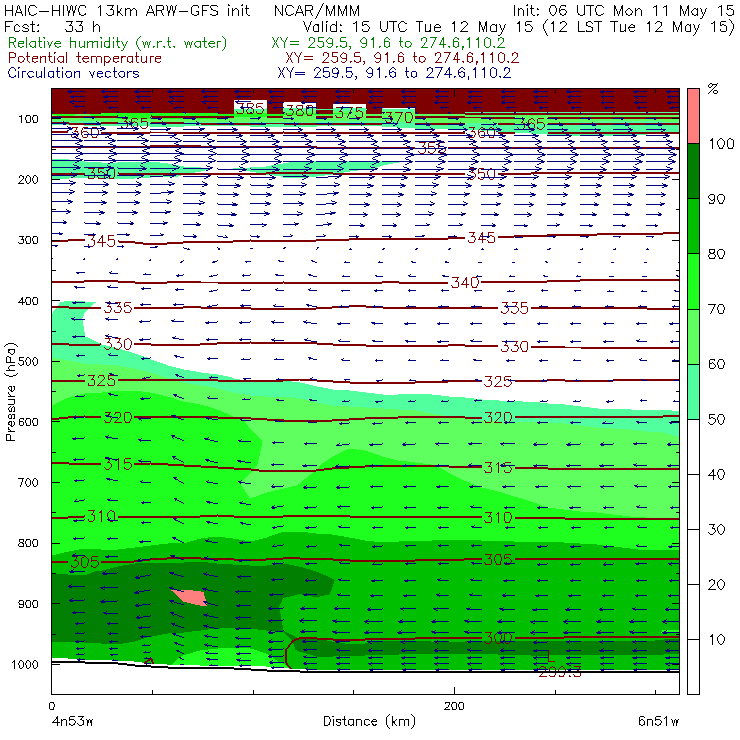This screenshot has height=740, width=740.
Task: Select the green 'XY= 259.5, 91.6 to 274.6,110.2' text
Action: (388, 43)
